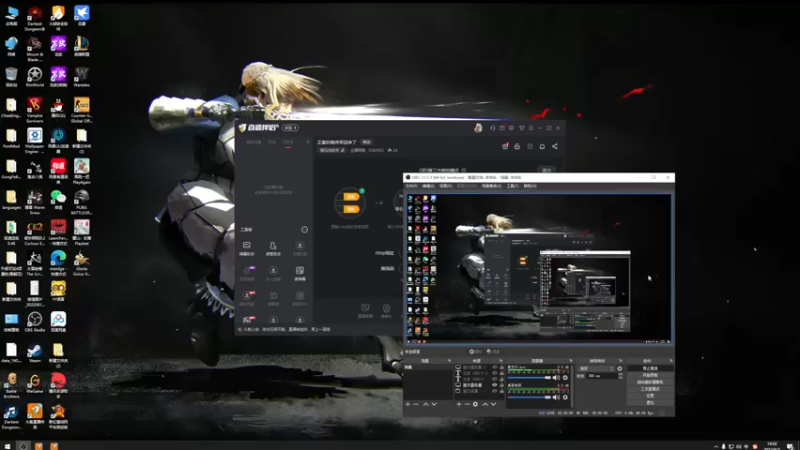Toggle visibility eye of the highlighted display capture source

(494, 385)
